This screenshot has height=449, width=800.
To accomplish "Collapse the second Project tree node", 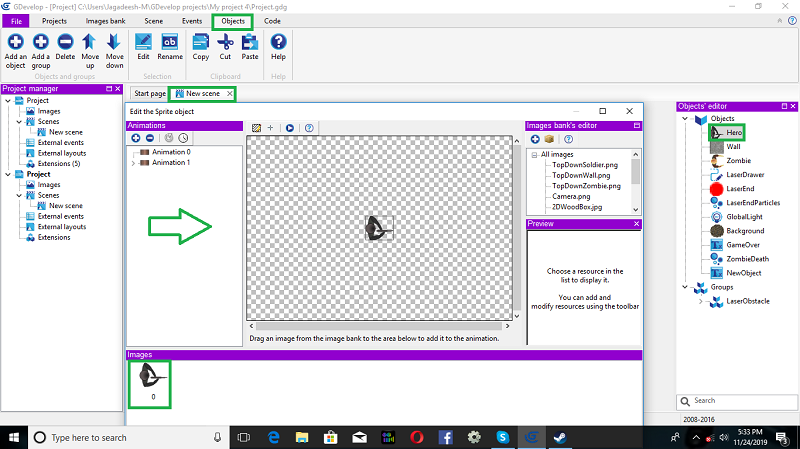I will point(8,174).
